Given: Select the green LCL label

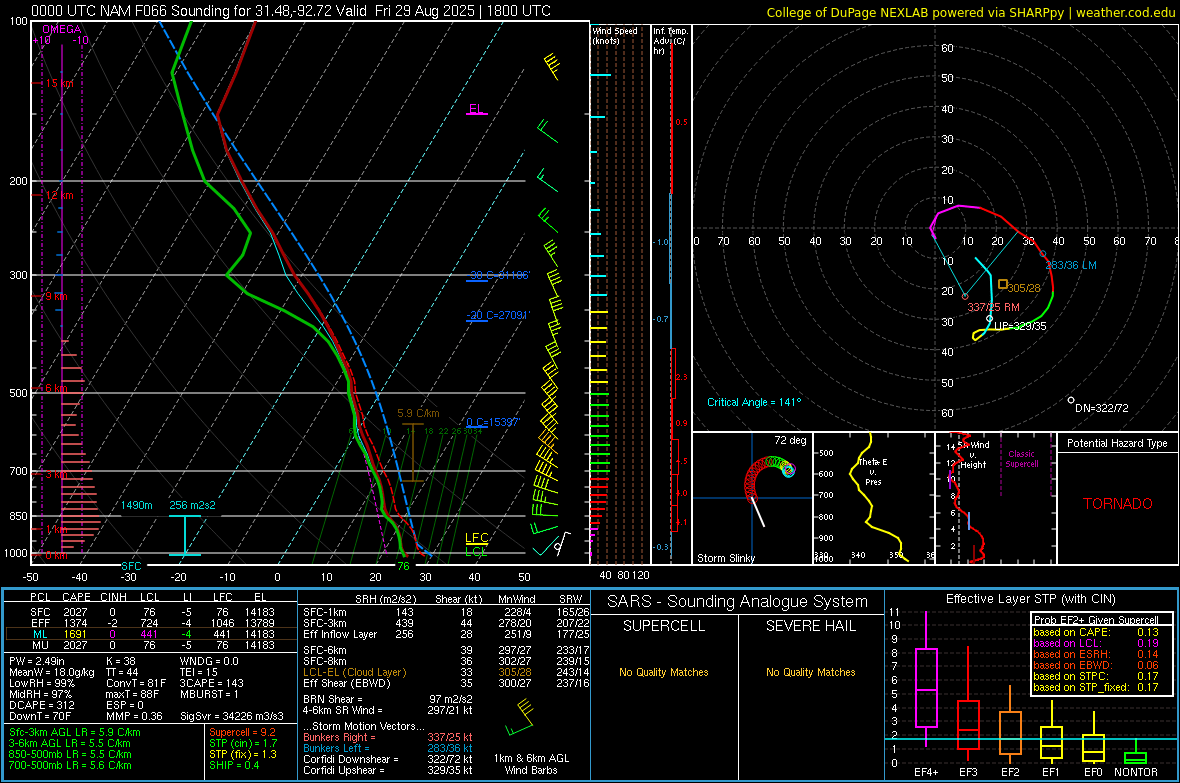Looking at the screenshot, I should [476, 551].
